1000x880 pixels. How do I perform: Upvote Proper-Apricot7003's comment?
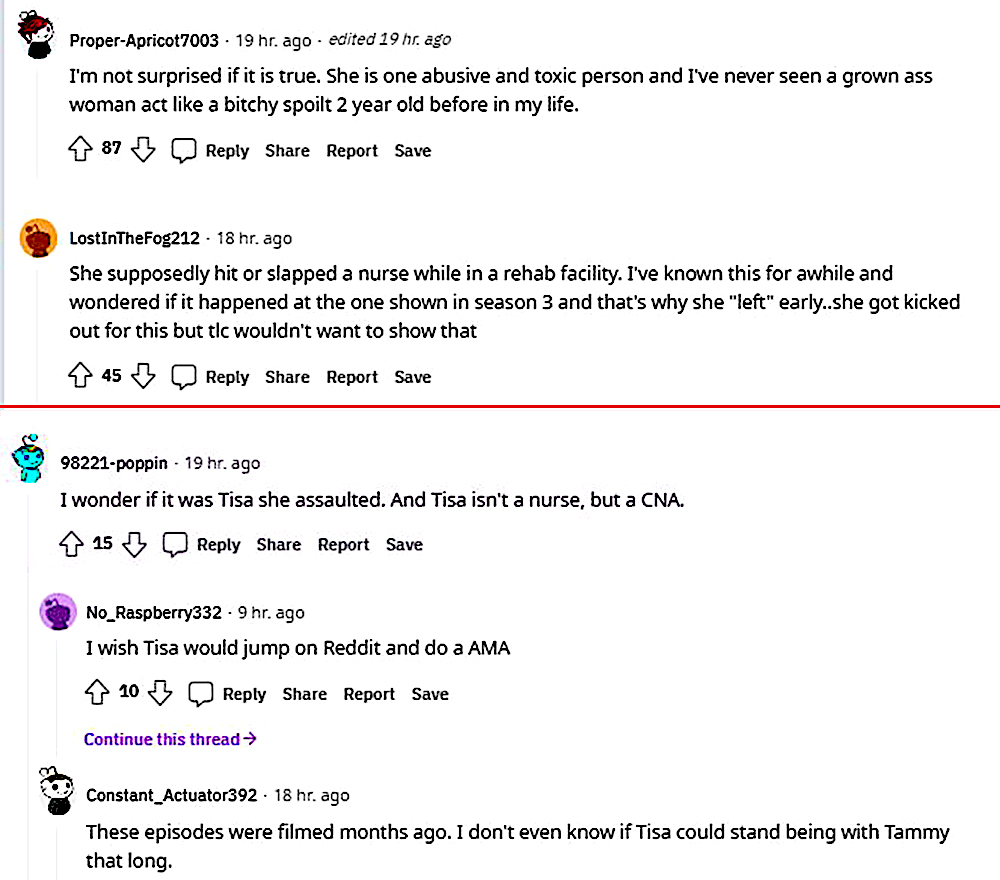pos(79,150)
